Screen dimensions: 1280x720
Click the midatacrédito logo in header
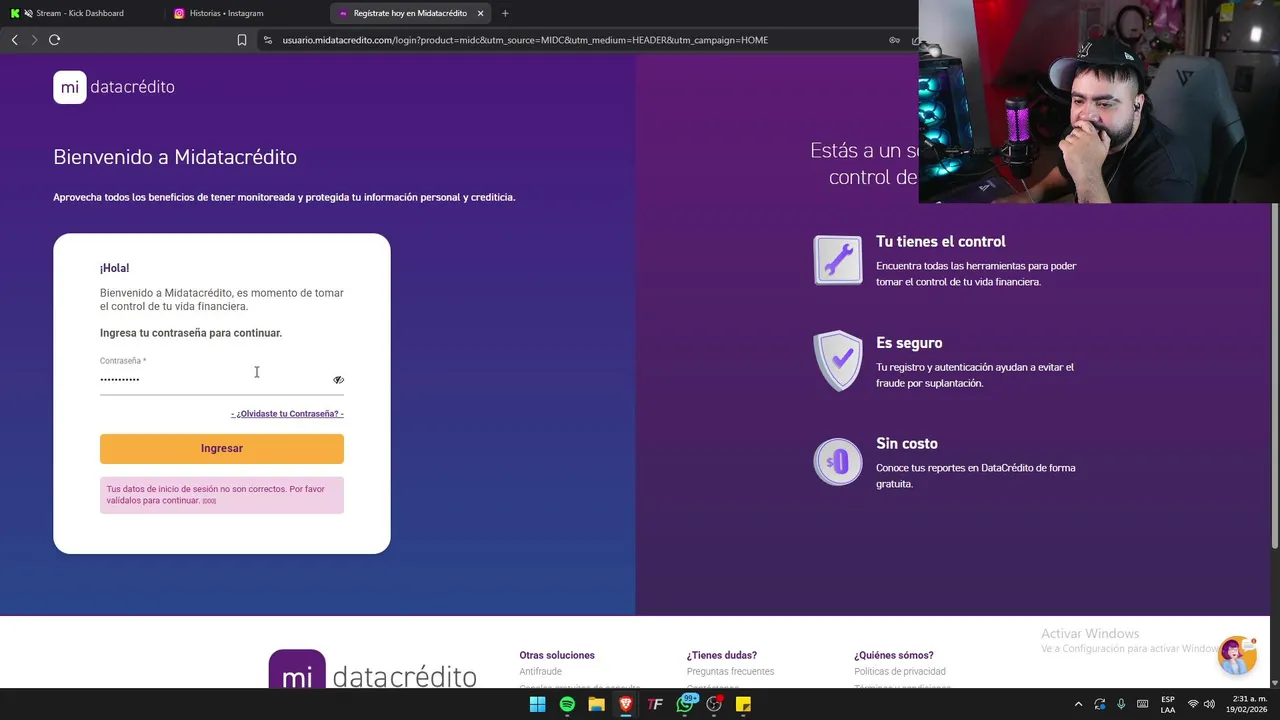tap(114, 87)
